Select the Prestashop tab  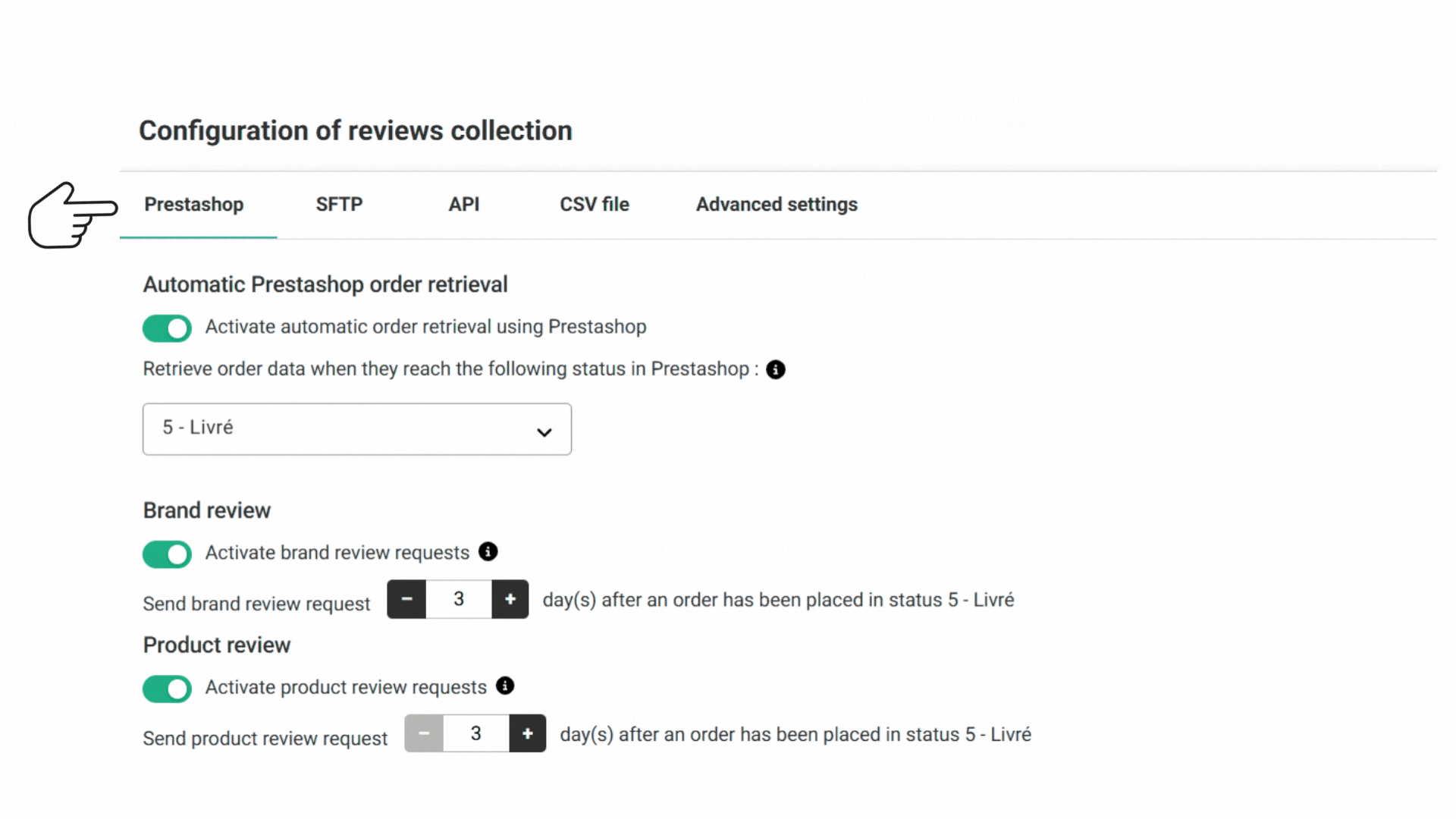pyautogui.click(x=194, y=205)
